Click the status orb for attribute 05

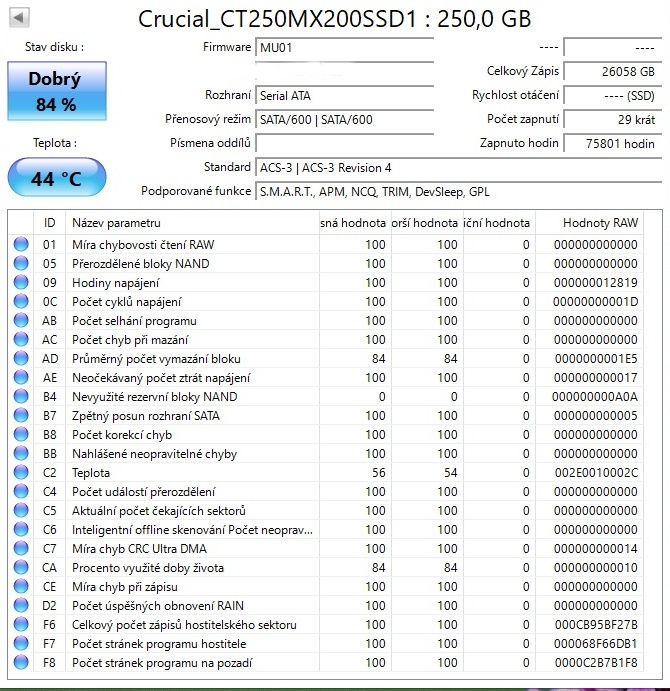click(x=21, y=263)
